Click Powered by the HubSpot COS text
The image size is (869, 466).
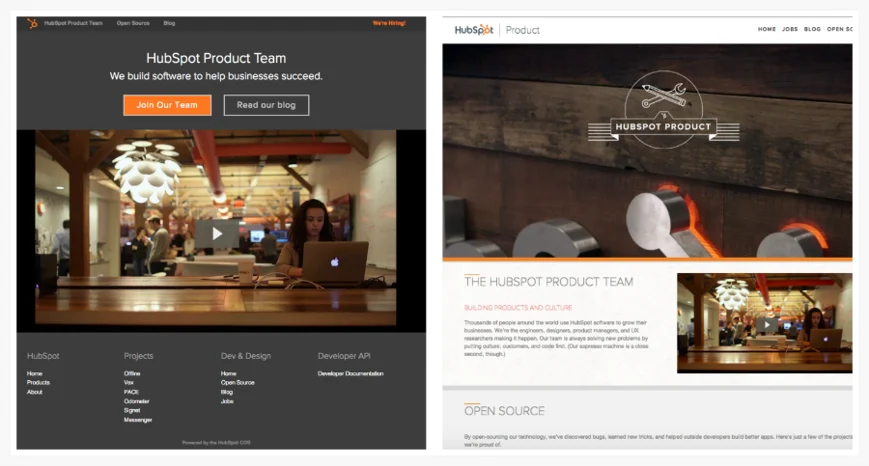[216, 443]
